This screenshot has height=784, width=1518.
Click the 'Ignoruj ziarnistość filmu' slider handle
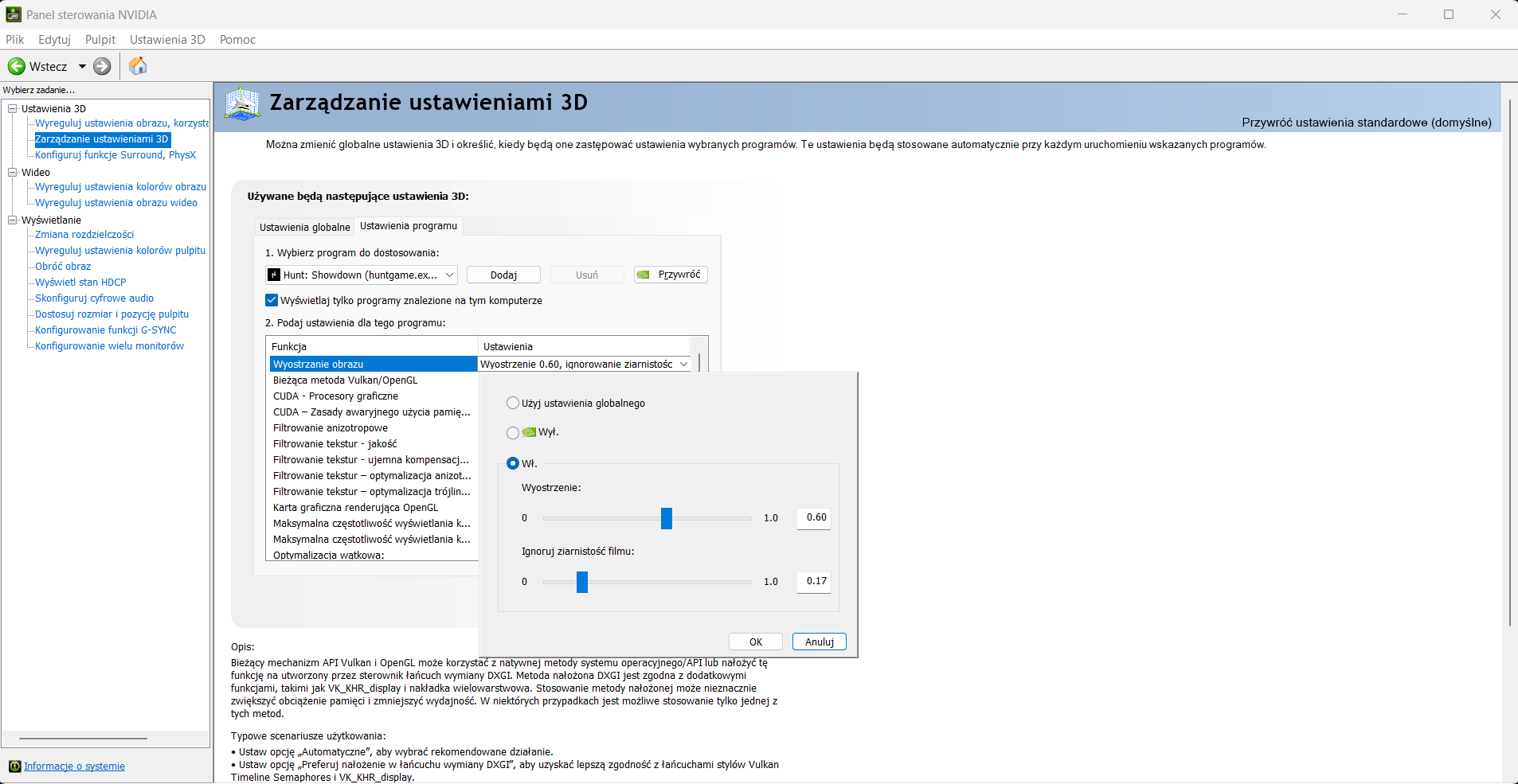click(582, 582)
